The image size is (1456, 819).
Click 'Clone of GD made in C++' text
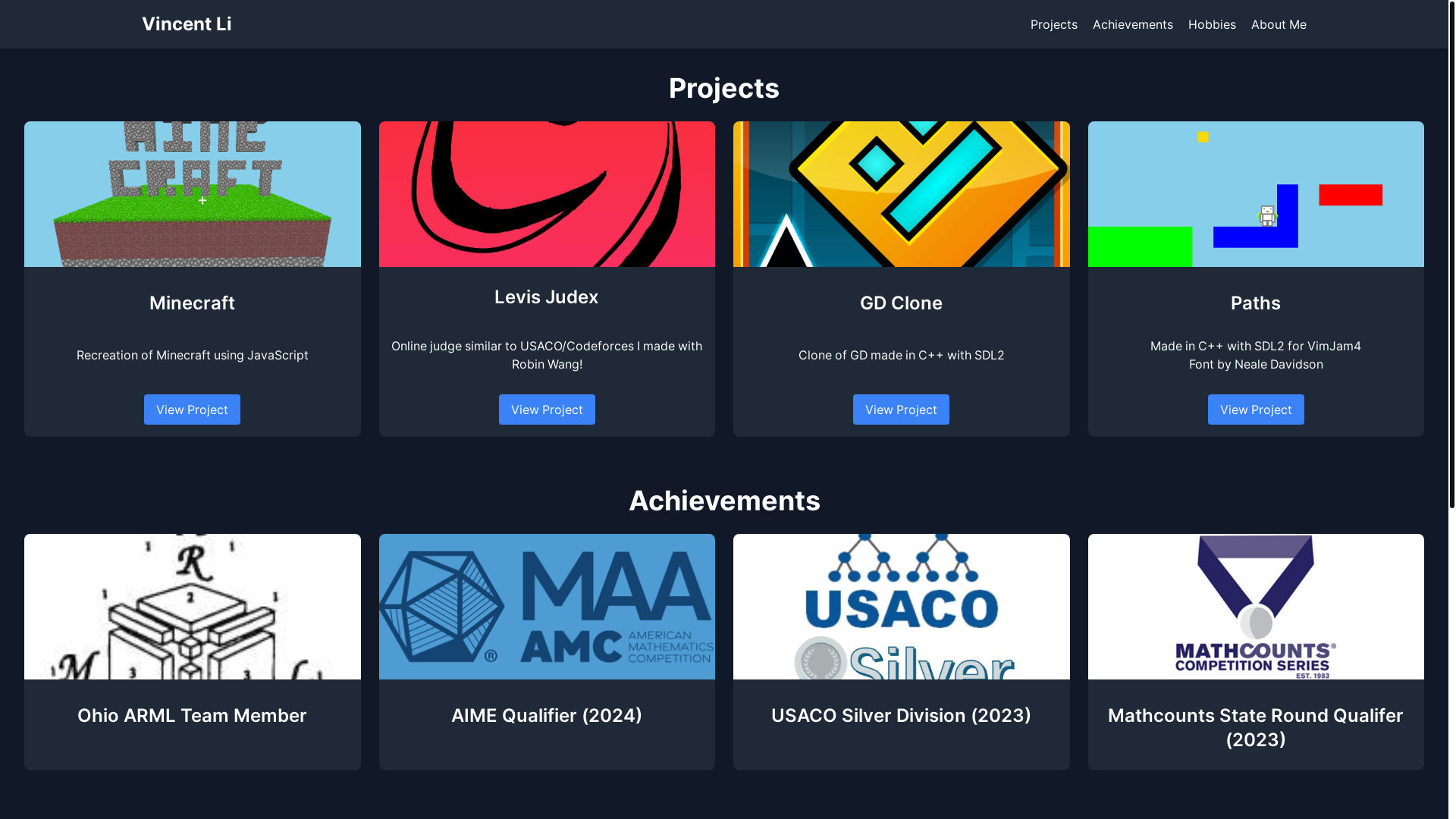pyautogui.click(x=901, y=355)
